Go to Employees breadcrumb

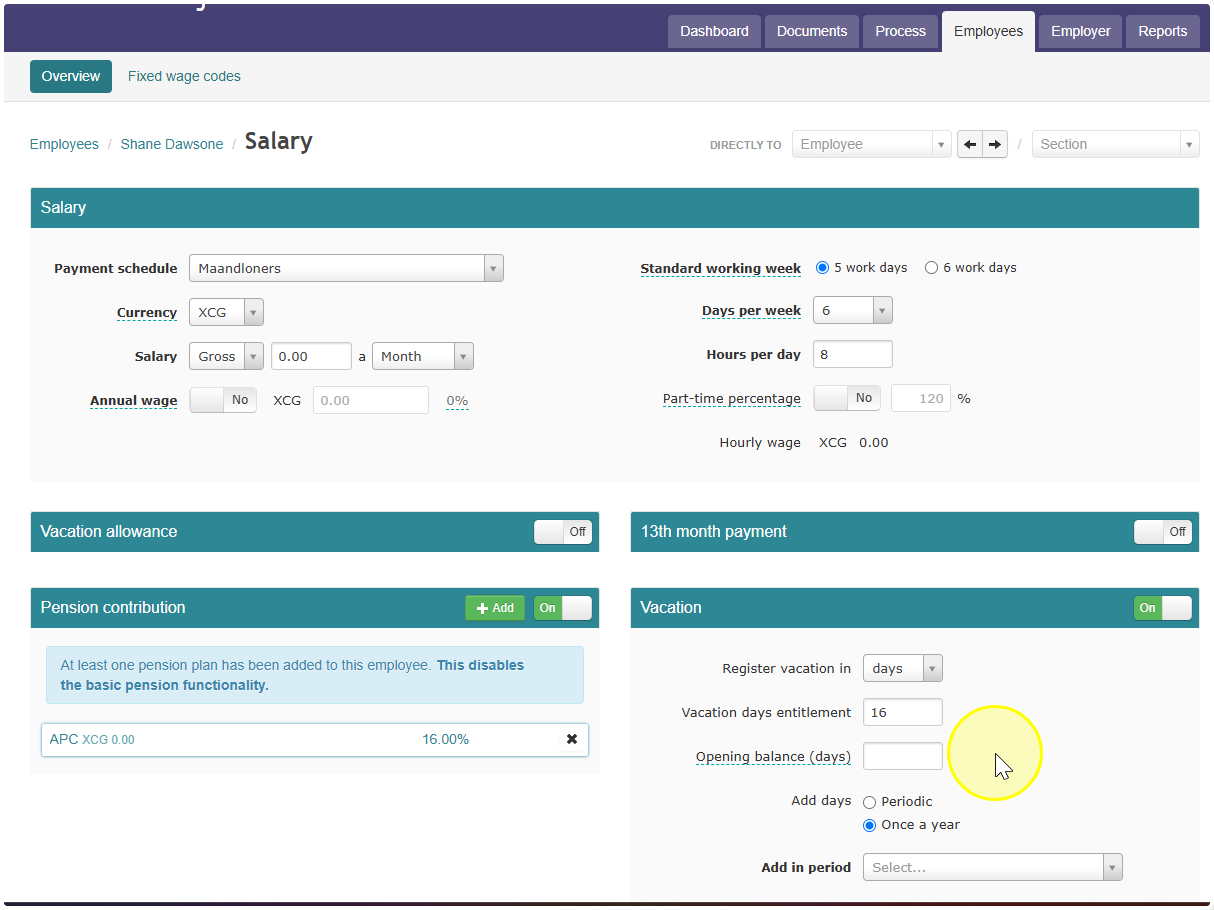point(64,144)
